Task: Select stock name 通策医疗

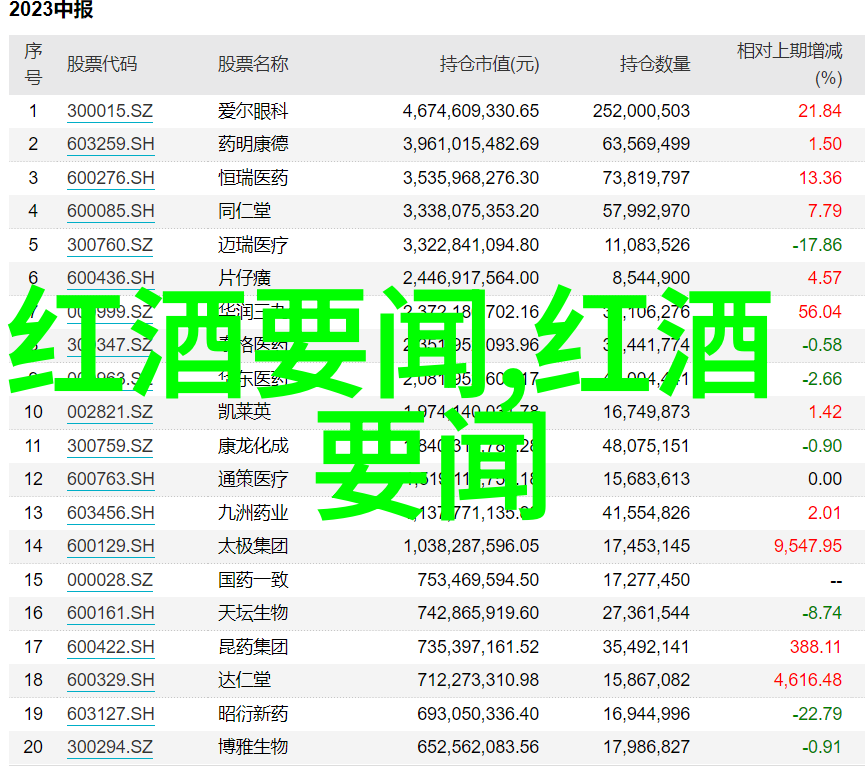Action: click(x=253, y=479)
